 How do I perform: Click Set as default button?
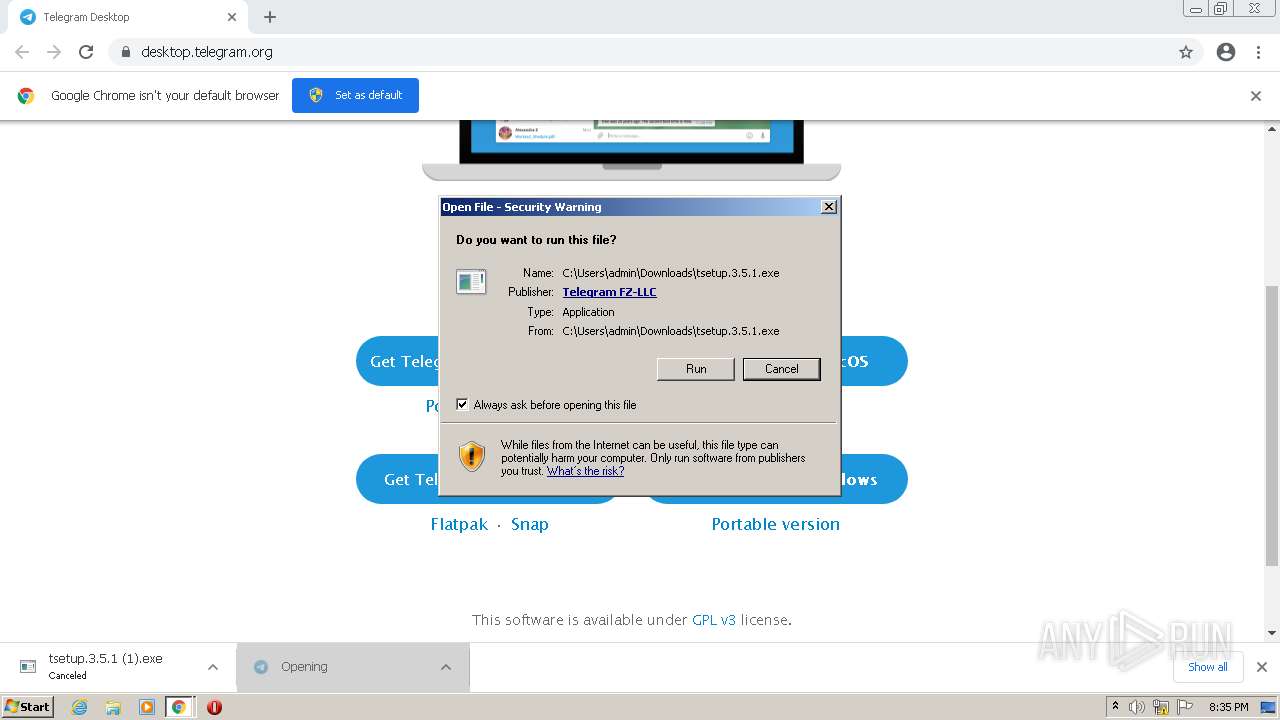[x=355, y=95]
